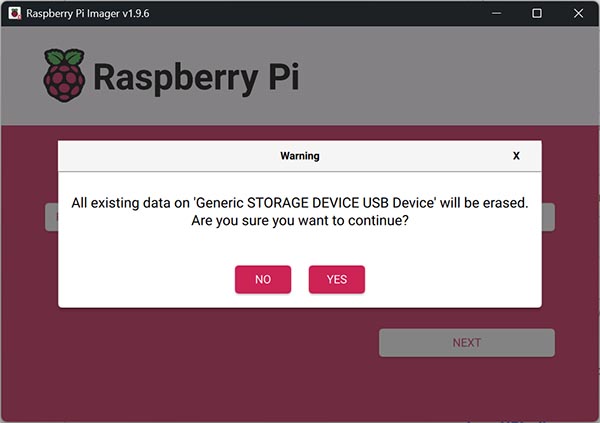Close the Raspberry Pi Imager window
The width and height of the screenshot is (600, 423).
point(578,13)
